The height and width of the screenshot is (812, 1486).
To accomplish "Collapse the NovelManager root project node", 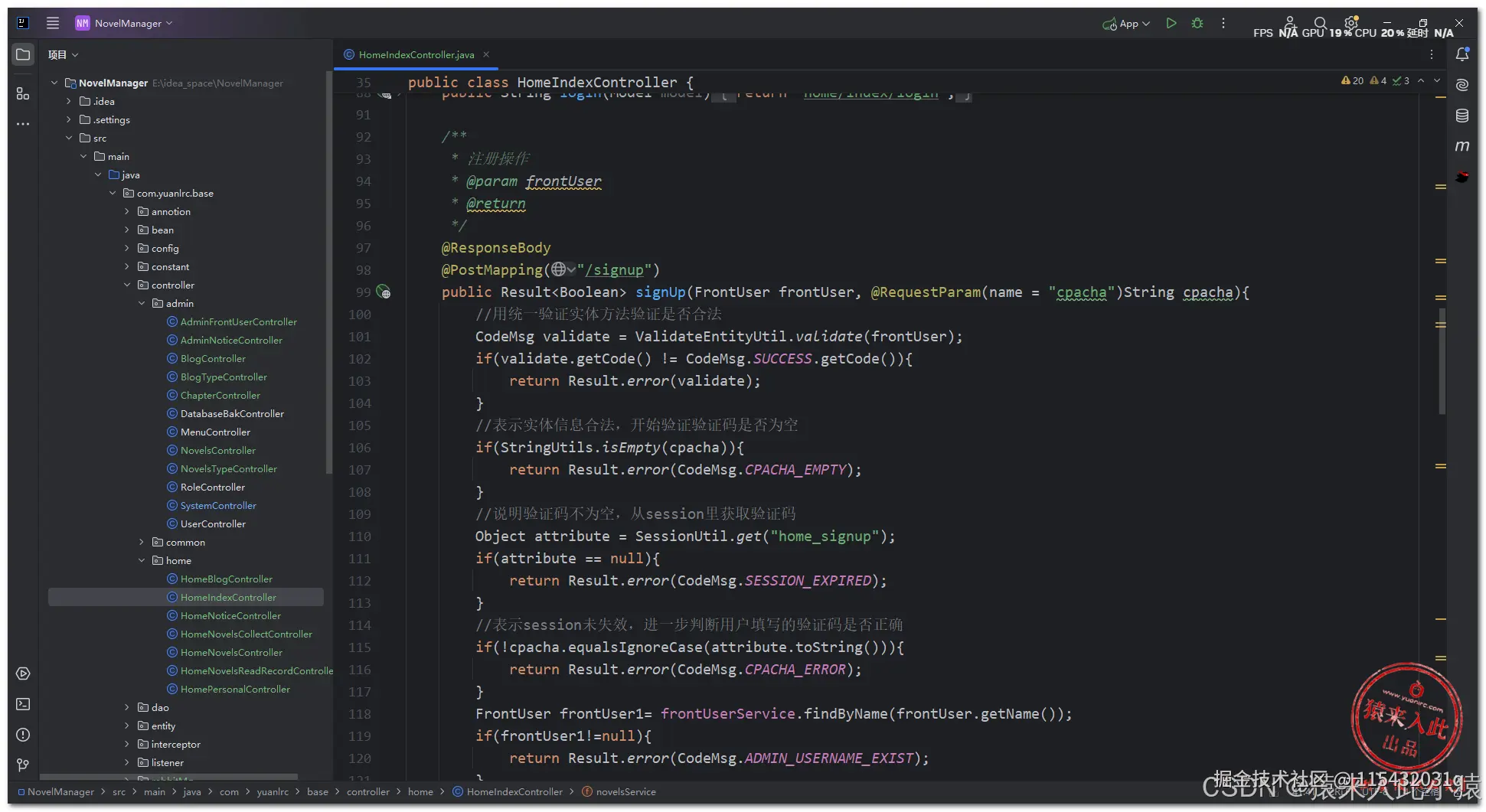I will [54, 83].
